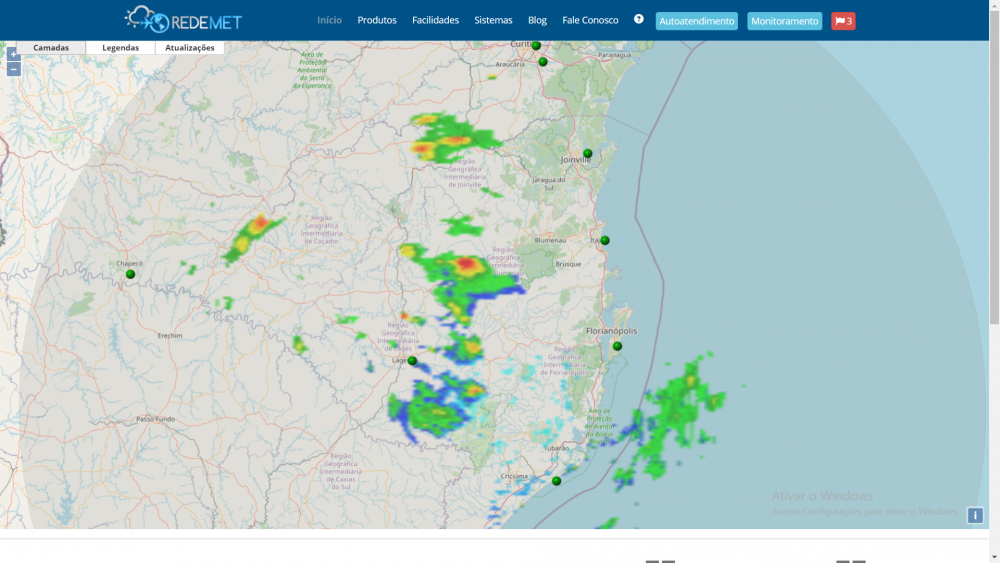Select the Chapecó station marker

pyautogui.click(x=130, y=274)
